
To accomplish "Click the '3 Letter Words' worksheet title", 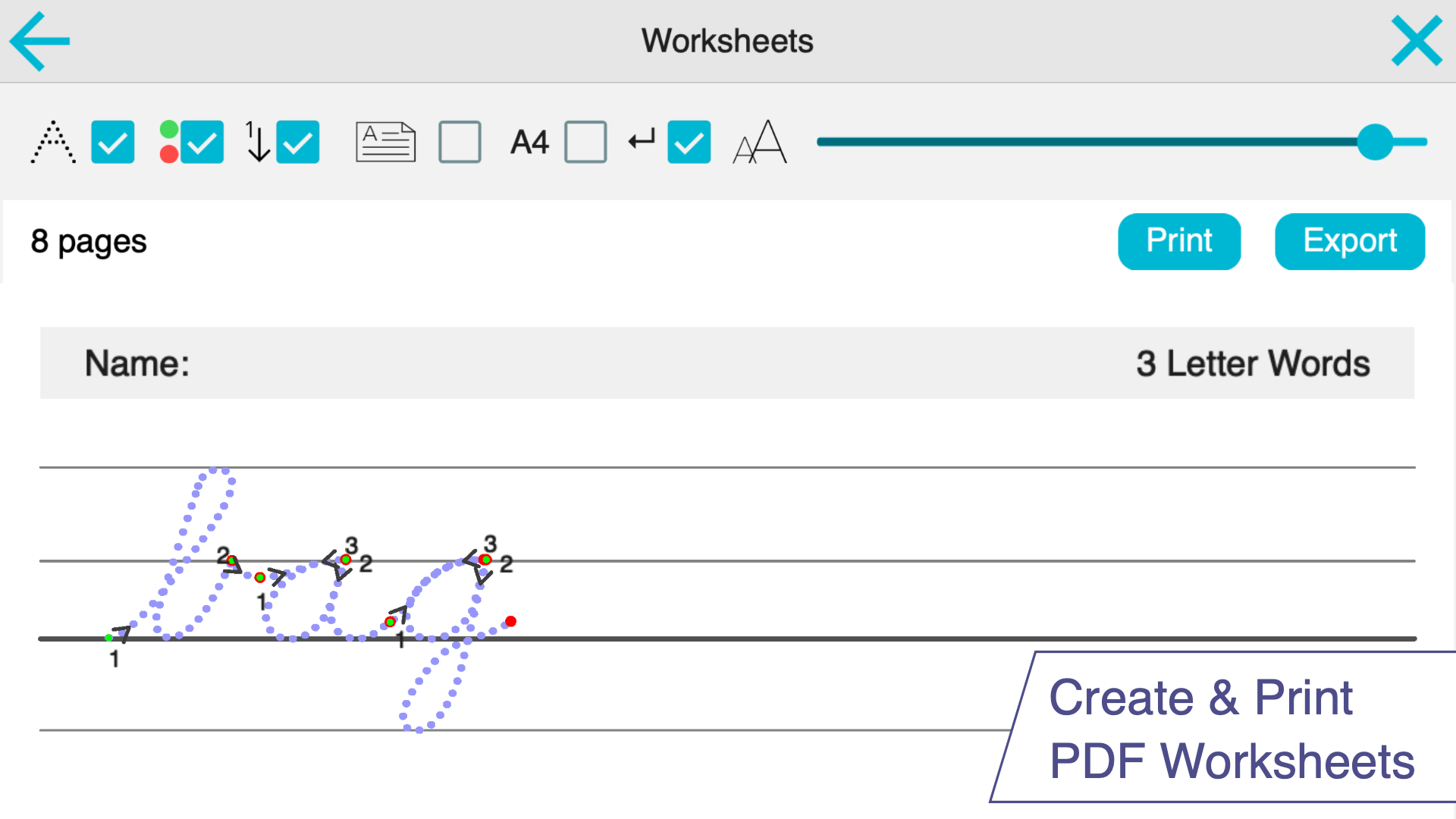I will pos(1253,363).
